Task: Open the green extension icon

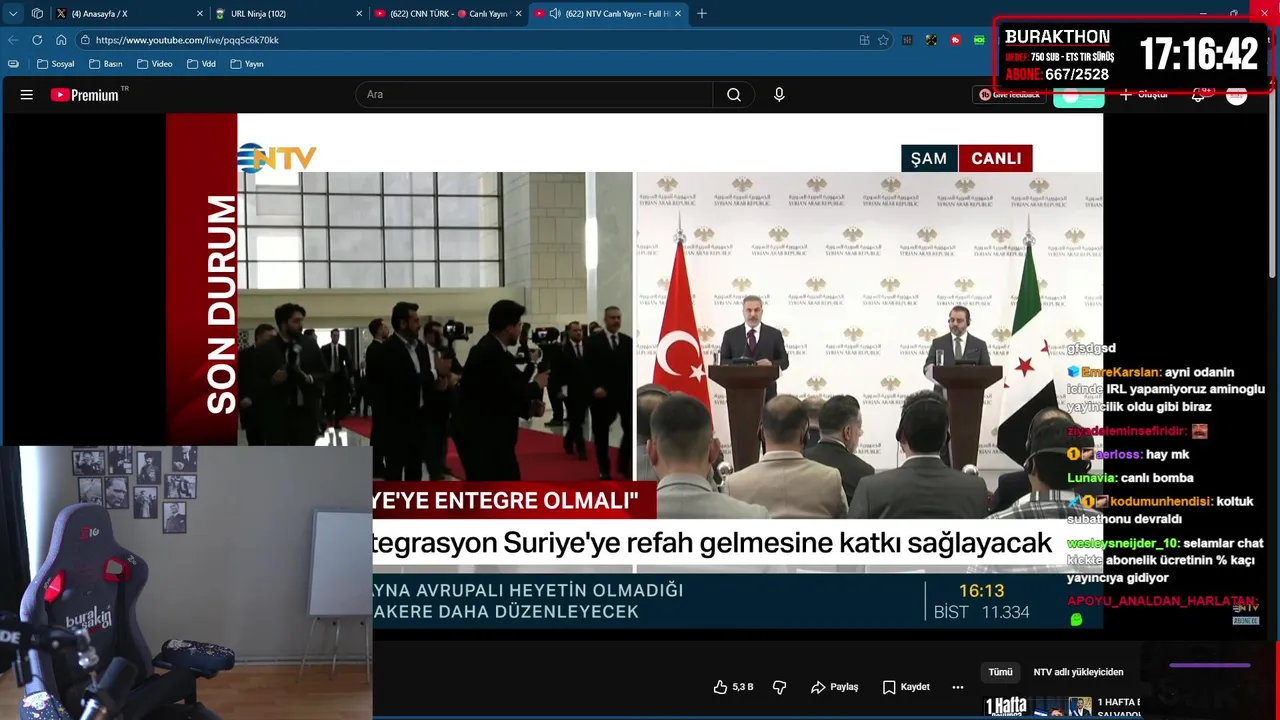Action: pyautogui.click(x=979, y=40)
